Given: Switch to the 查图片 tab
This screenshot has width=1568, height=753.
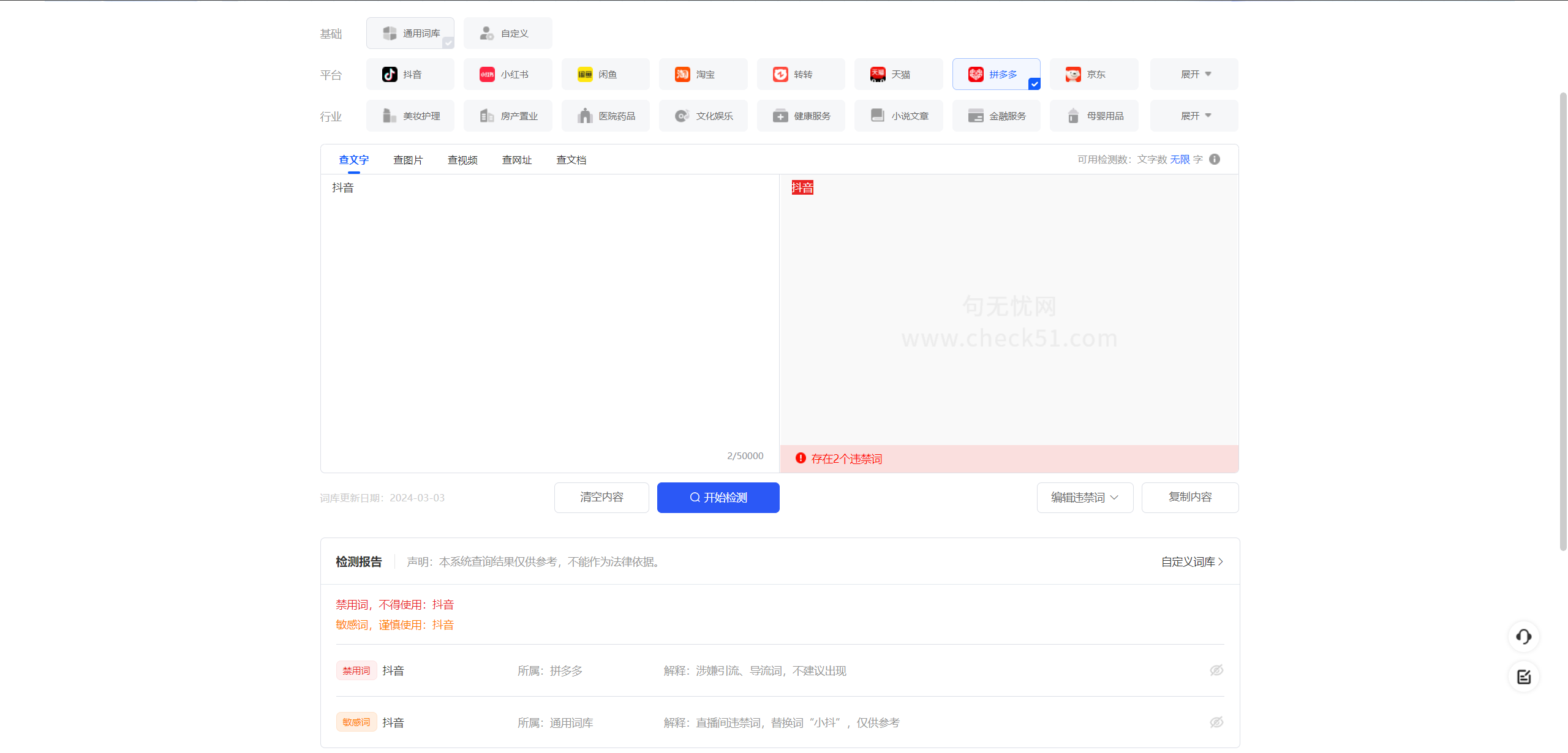Looking at the screenshot, I should (408, 160).
